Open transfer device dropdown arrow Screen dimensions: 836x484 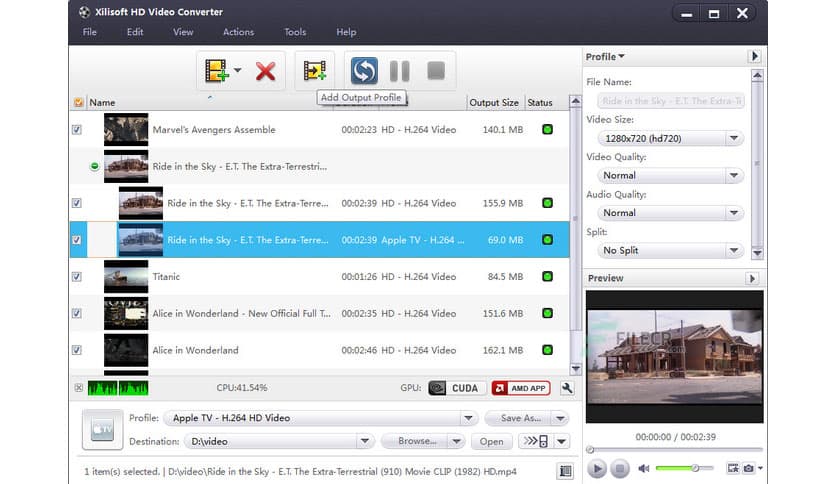(x=562, y=441)
